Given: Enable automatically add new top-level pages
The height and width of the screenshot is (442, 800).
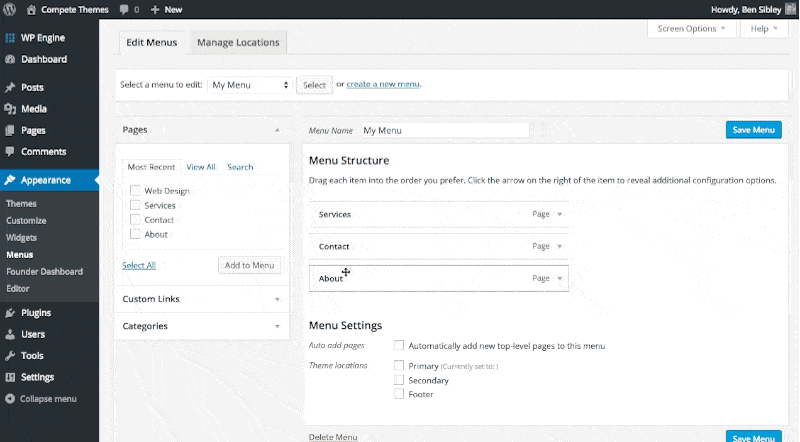Looking at the screenshot, I should pos(399,346).
